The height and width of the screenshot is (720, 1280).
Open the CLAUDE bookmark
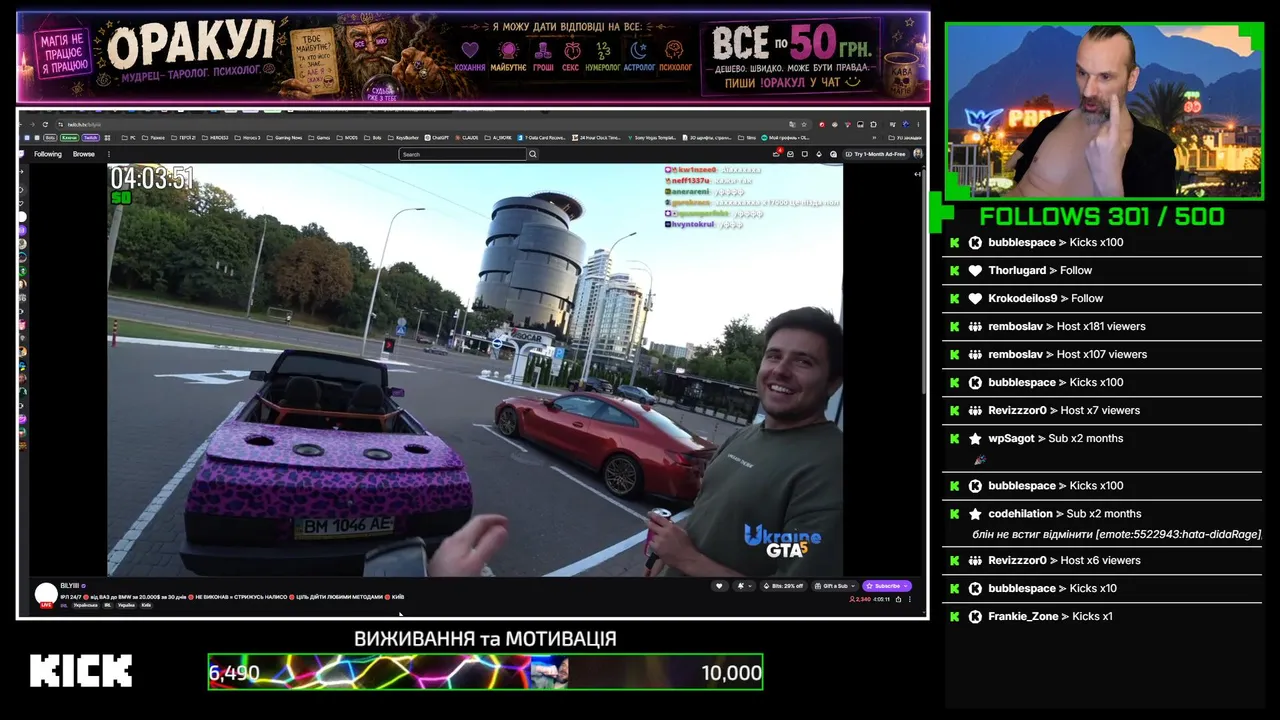467,137
